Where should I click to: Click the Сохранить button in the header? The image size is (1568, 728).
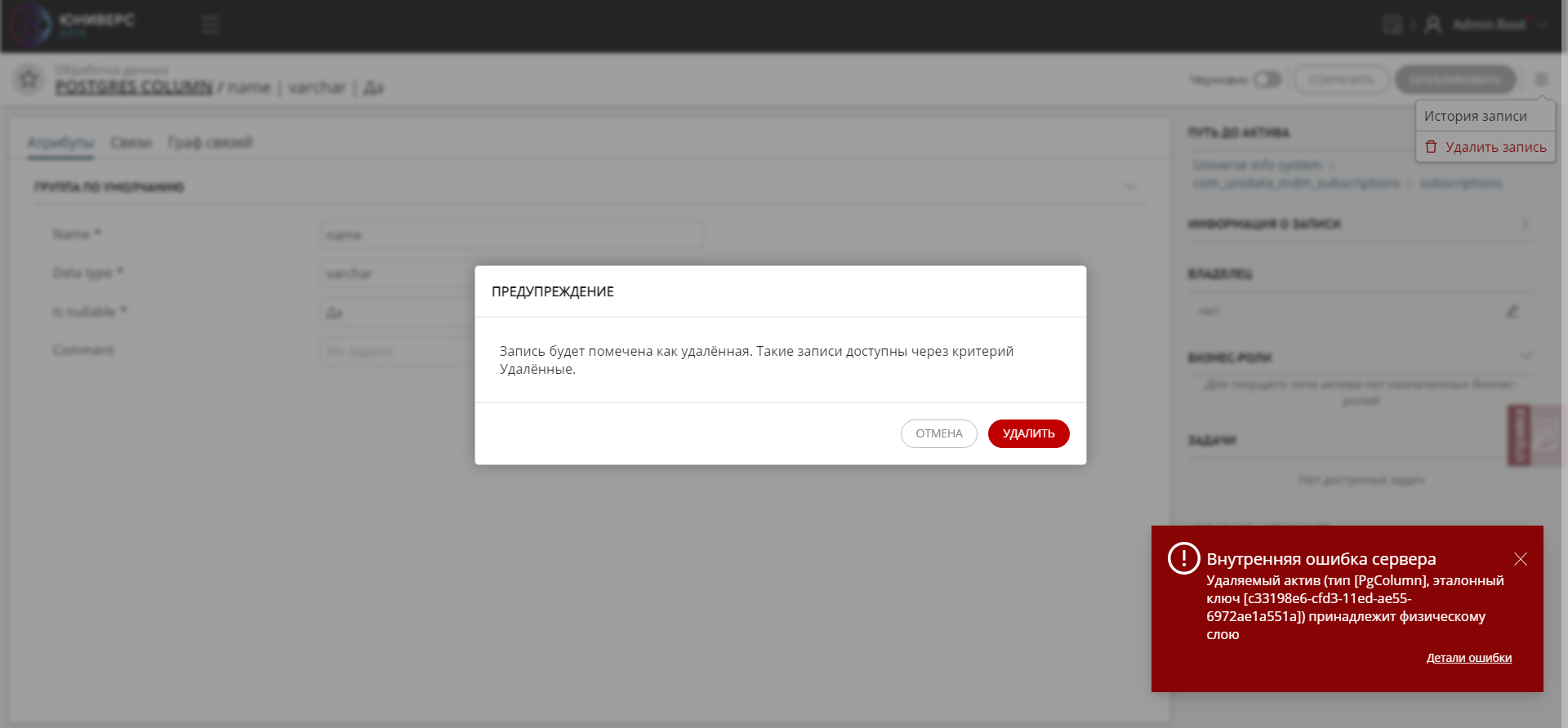(x=1342, y=79)
